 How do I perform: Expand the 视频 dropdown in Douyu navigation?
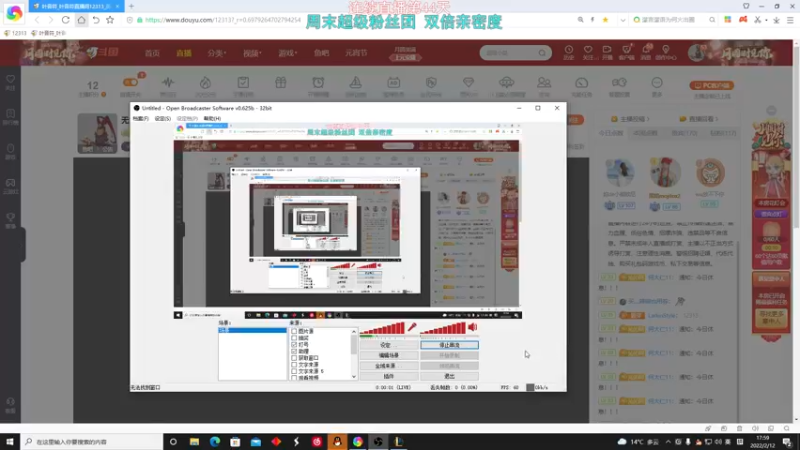pyautogui.click(x=252, y=53)
